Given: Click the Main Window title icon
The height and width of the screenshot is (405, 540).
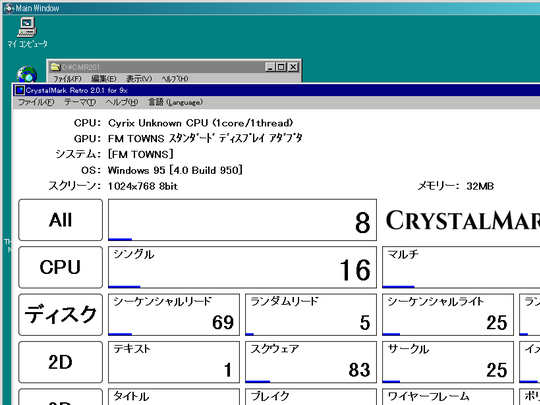Looking at the screenshot, I should coord(9,8).
